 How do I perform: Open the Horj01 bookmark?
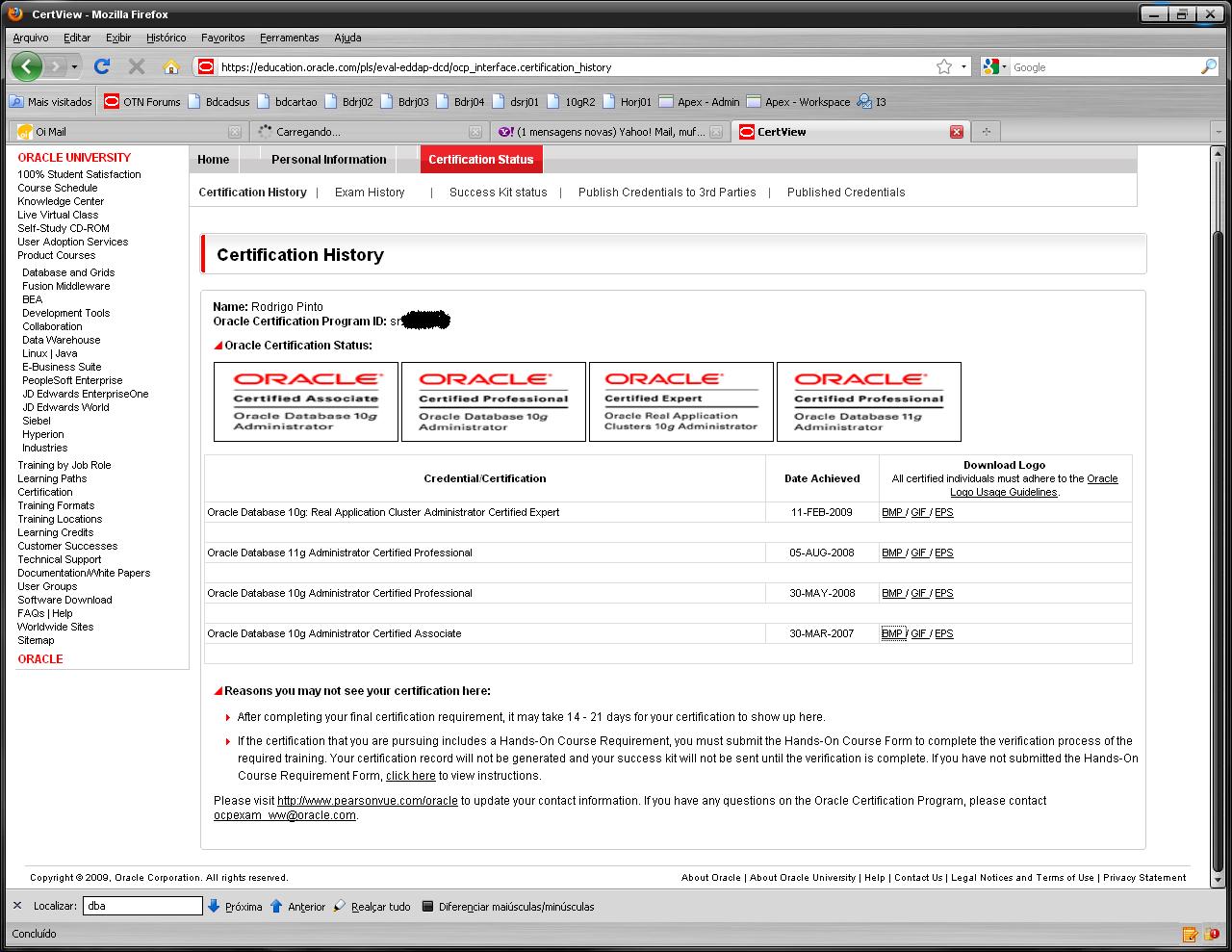(628, 101)
